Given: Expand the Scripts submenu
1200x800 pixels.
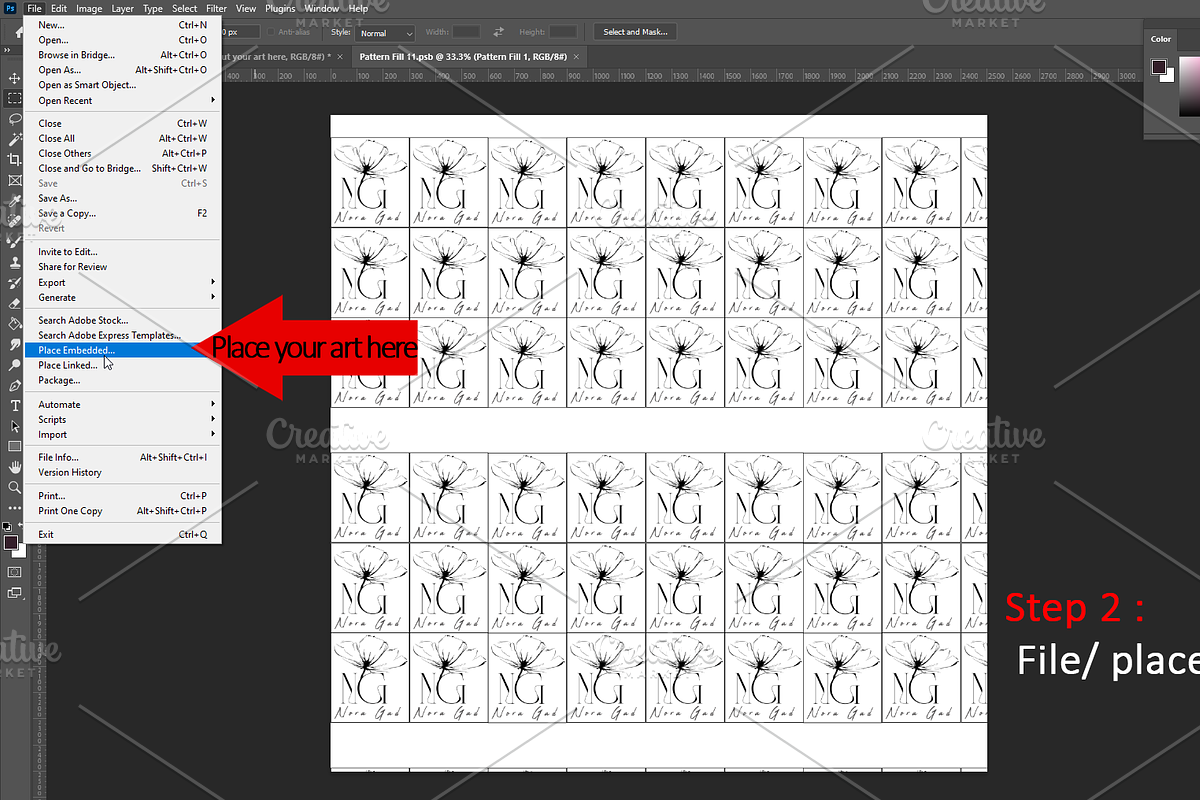Looking at the screenshot, I should coord(121,419).
